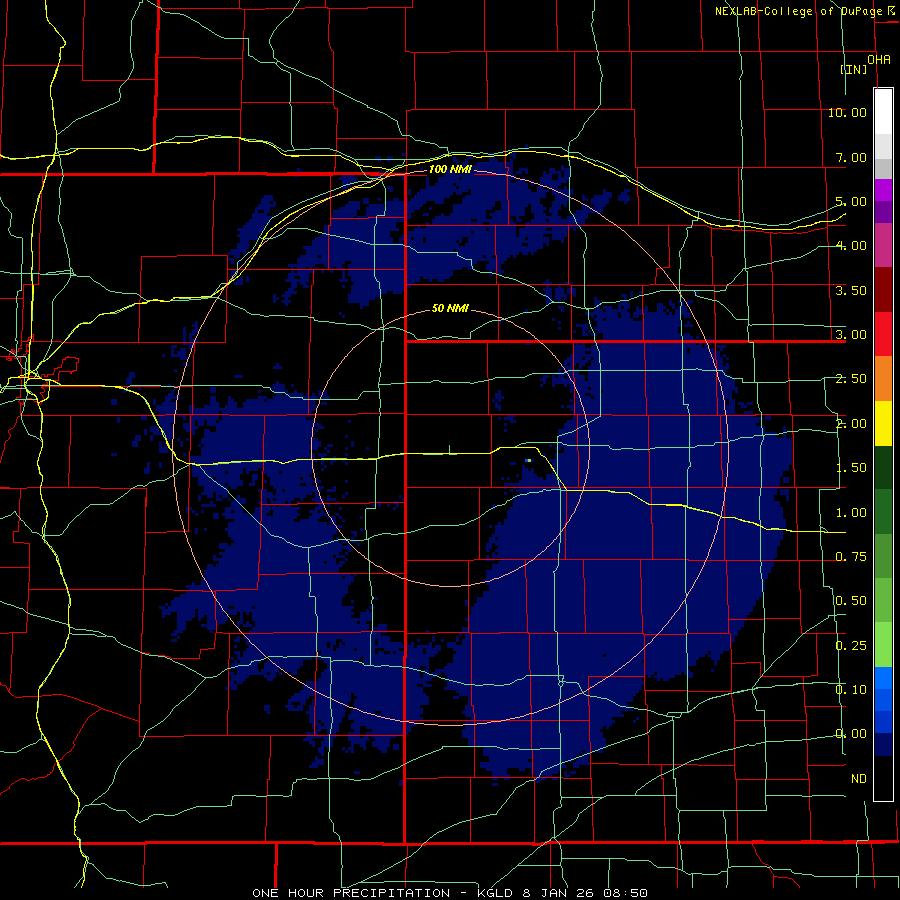Click the 3.50 legend value

click(851, 290)
